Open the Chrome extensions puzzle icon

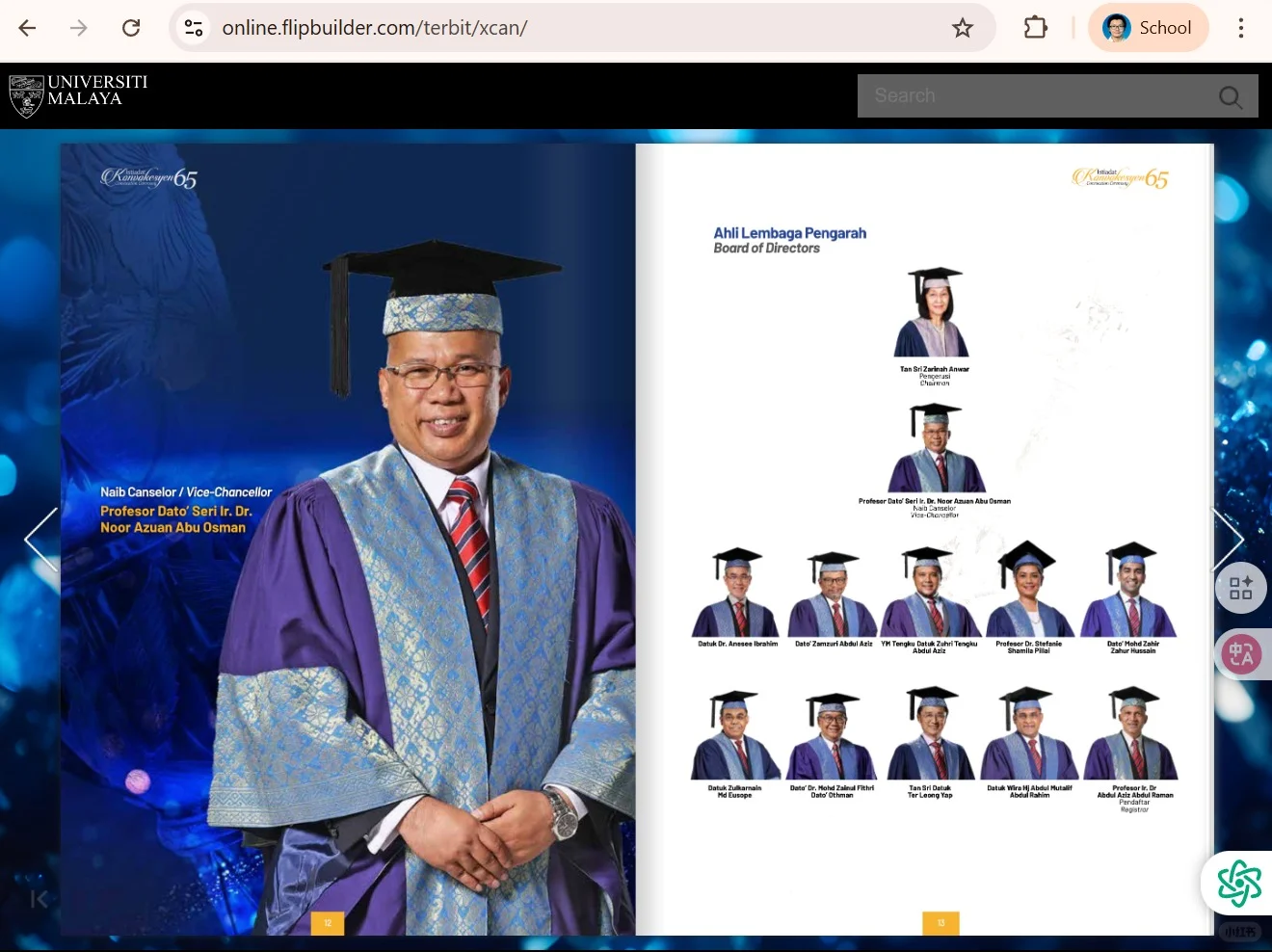coord(1035,27)
